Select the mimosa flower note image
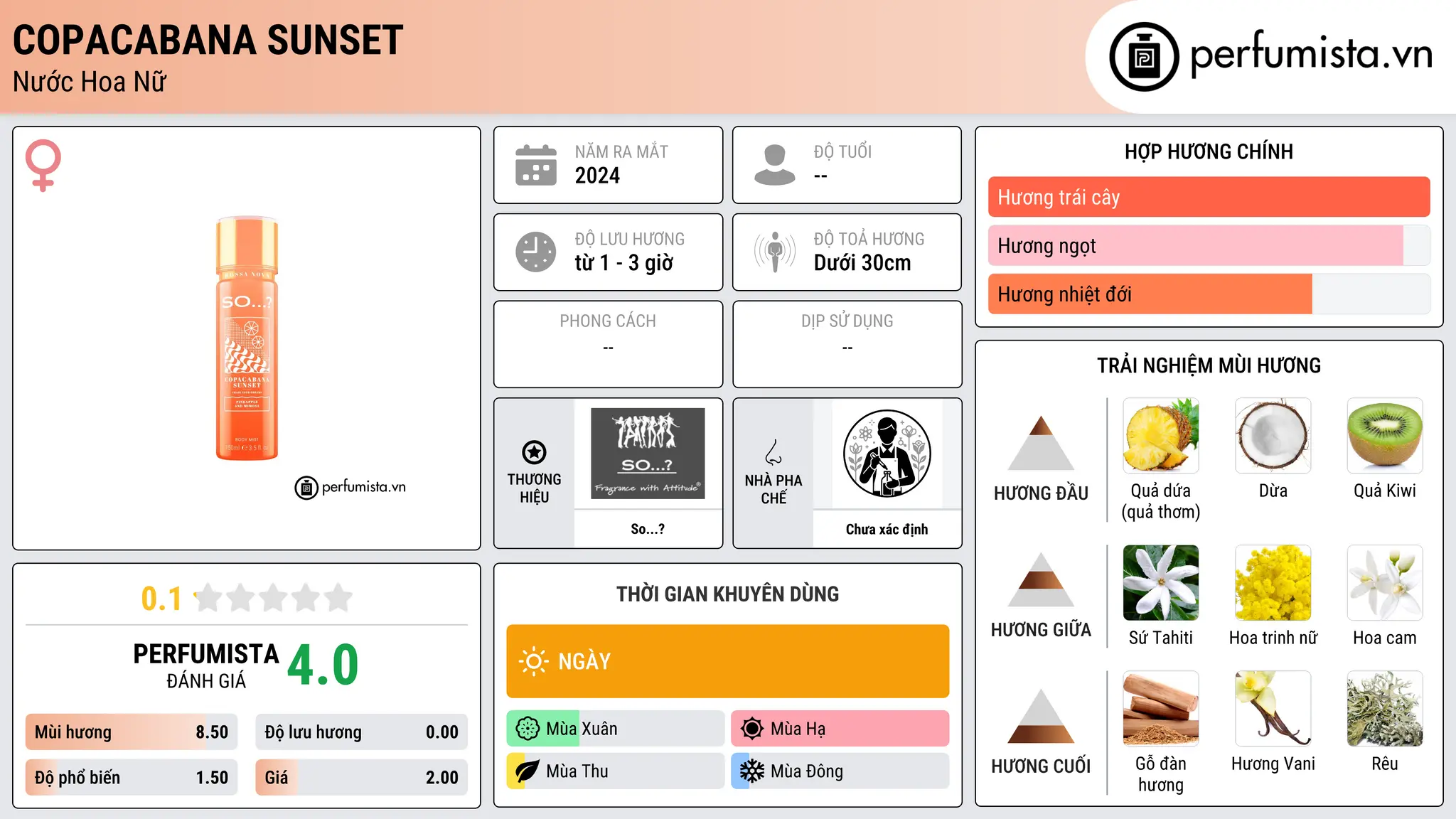This screenshot has height=819, width=1456. pos(1273,583)
